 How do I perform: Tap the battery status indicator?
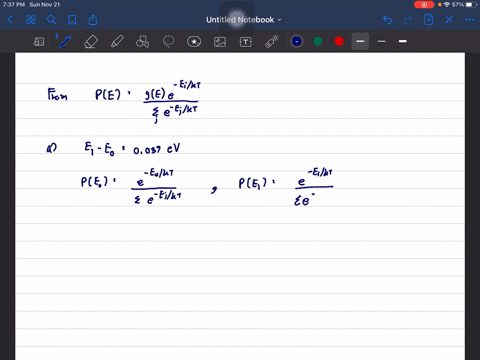(471, 5)
